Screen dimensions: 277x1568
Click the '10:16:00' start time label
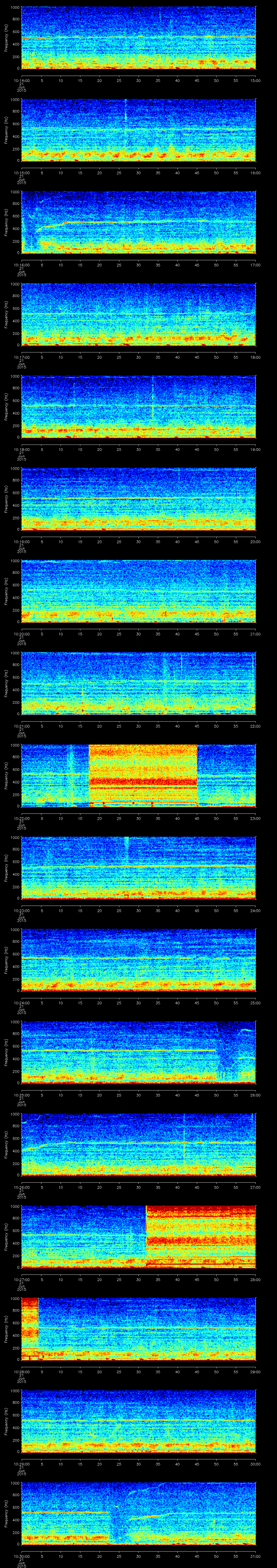click(21, 264)
